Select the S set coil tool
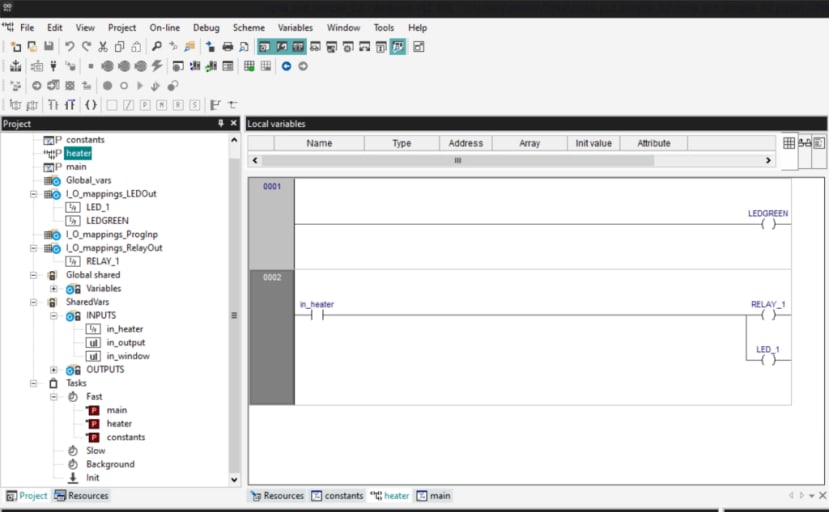 pyautogui.click(x=195, y=105)
